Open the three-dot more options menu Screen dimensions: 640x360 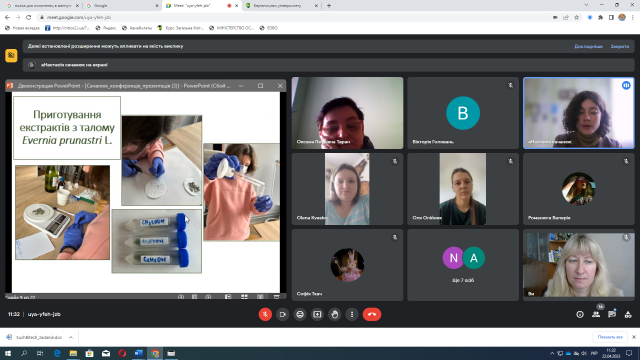[x=352, y=314]
